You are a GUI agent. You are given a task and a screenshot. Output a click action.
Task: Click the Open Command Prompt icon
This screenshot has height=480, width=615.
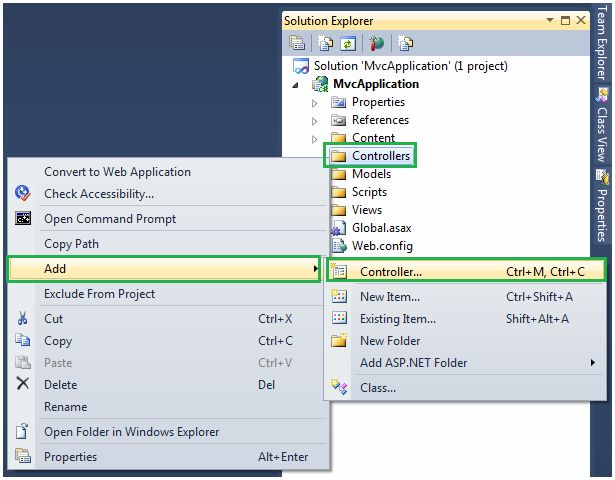point(23,218)
